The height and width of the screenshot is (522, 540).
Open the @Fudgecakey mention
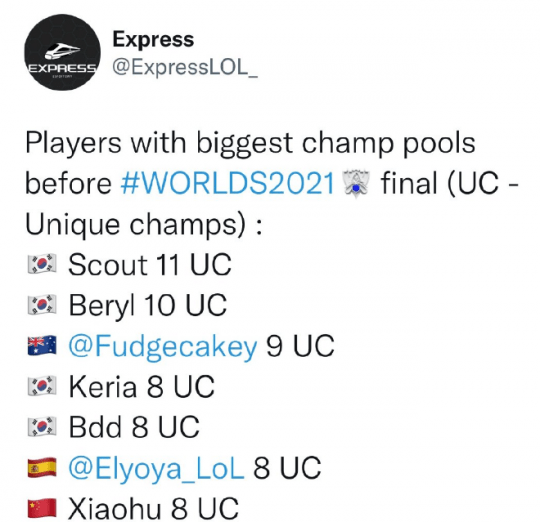click(x=163, y=346)
